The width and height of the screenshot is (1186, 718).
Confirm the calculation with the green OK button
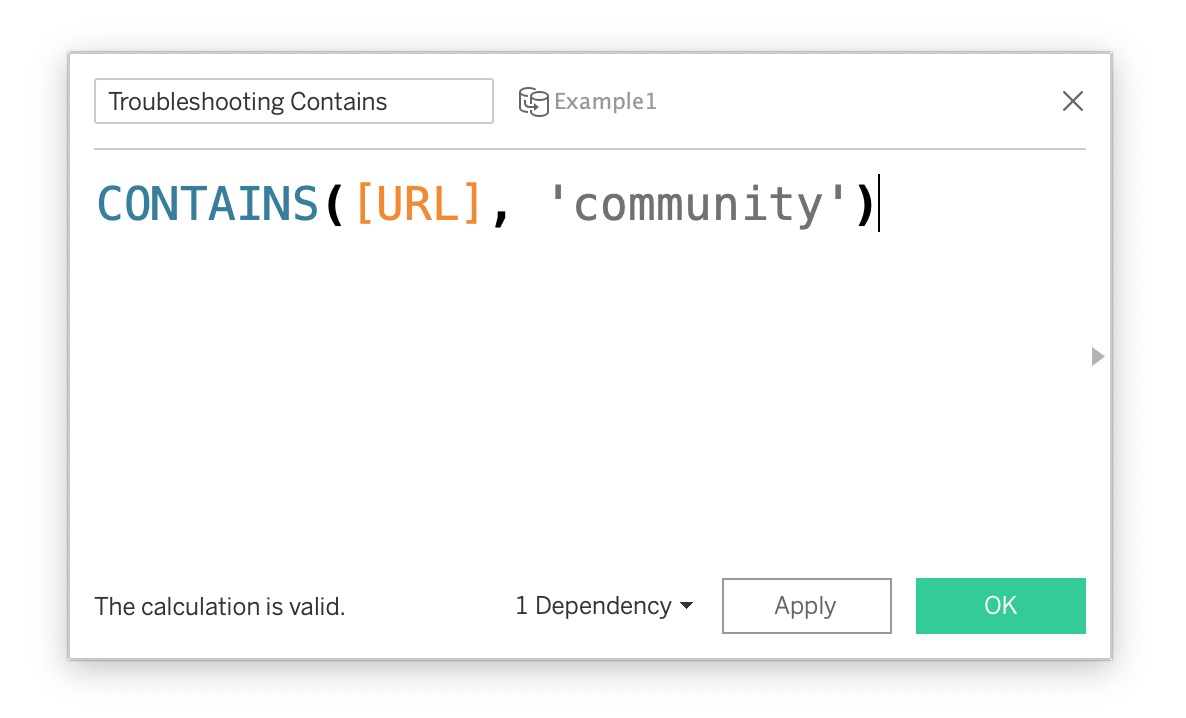coord(1000,606)
